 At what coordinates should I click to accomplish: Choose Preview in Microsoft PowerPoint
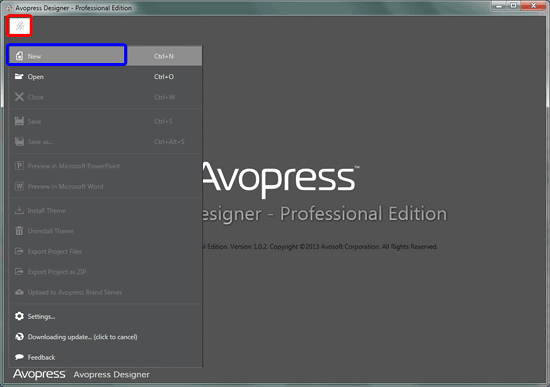[105, 166]
